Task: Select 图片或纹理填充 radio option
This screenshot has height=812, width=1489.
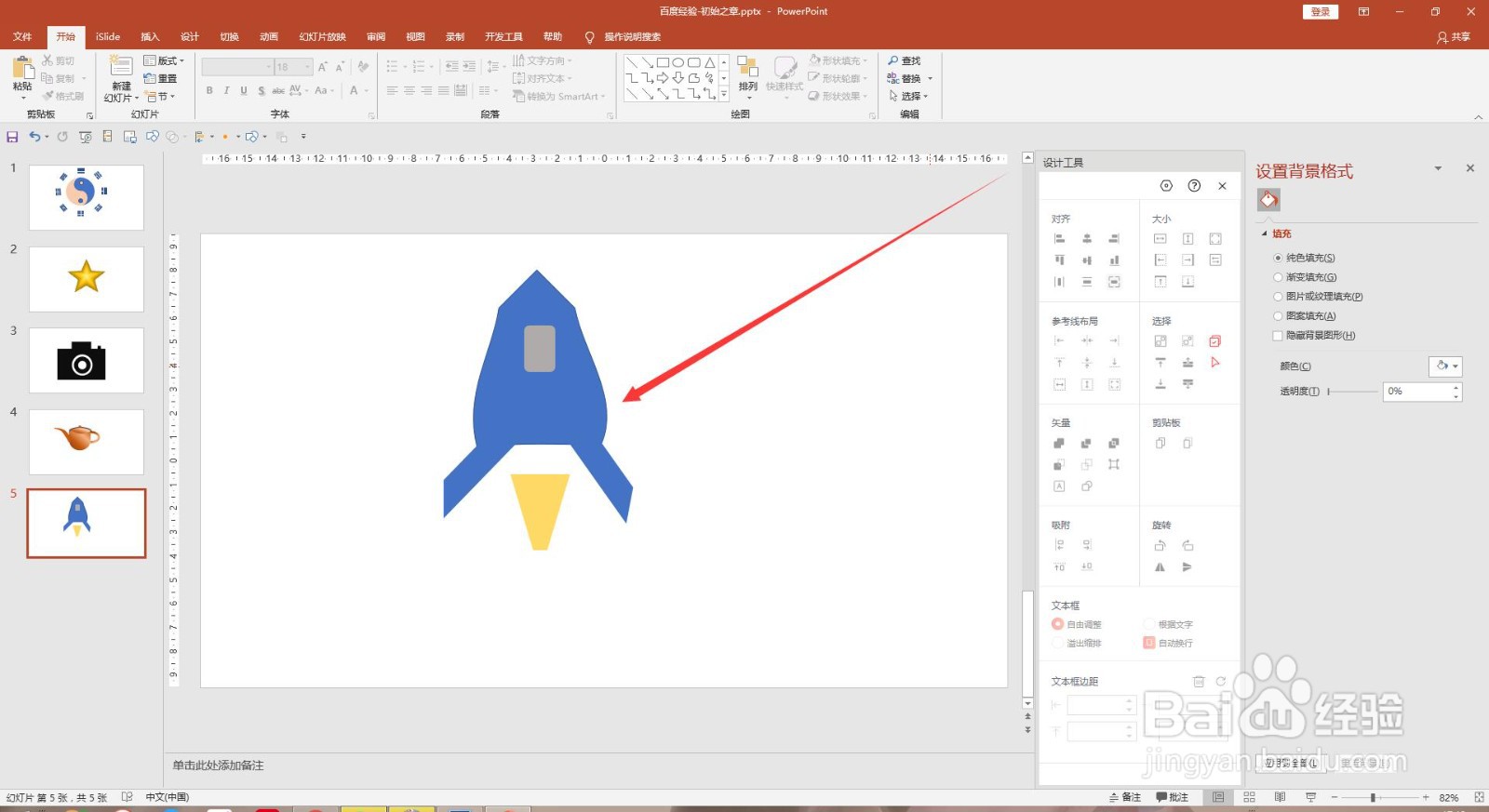Action: (x=1278, y=297)
